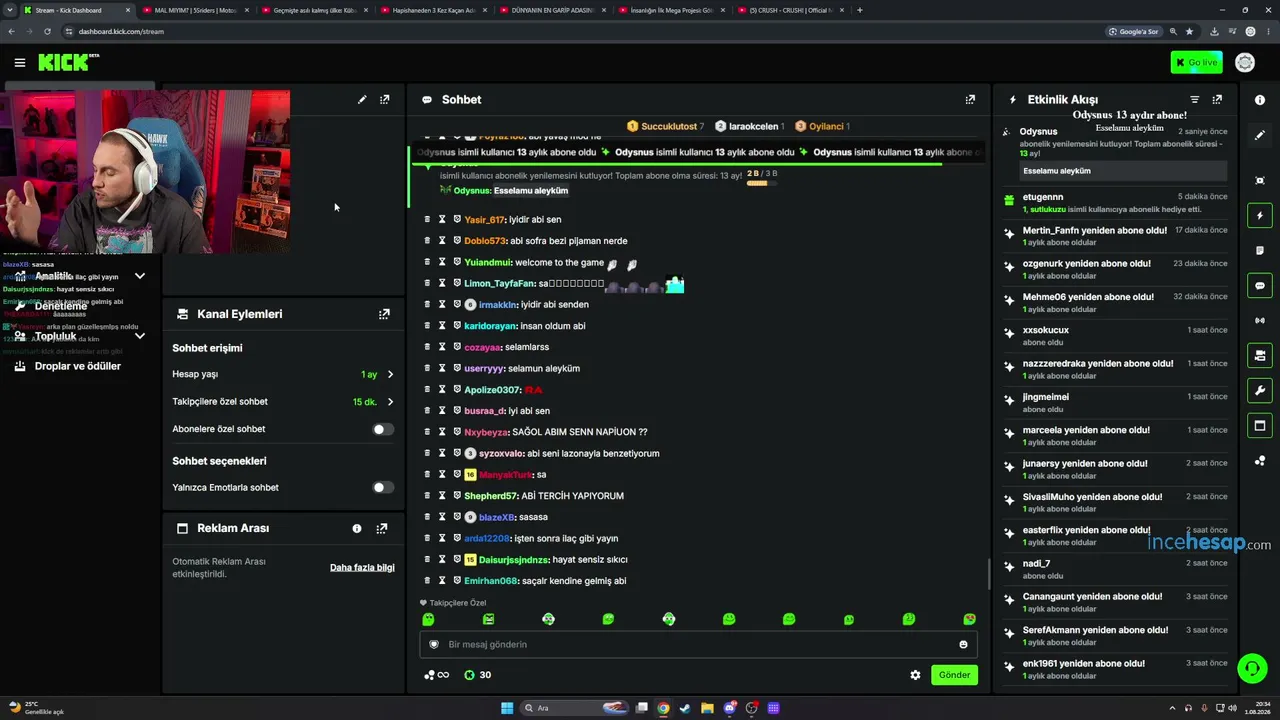This screenshot has width=1280, height=720.
Task: Click the channel points infinity icon
Action: click(x=437, y=675)
